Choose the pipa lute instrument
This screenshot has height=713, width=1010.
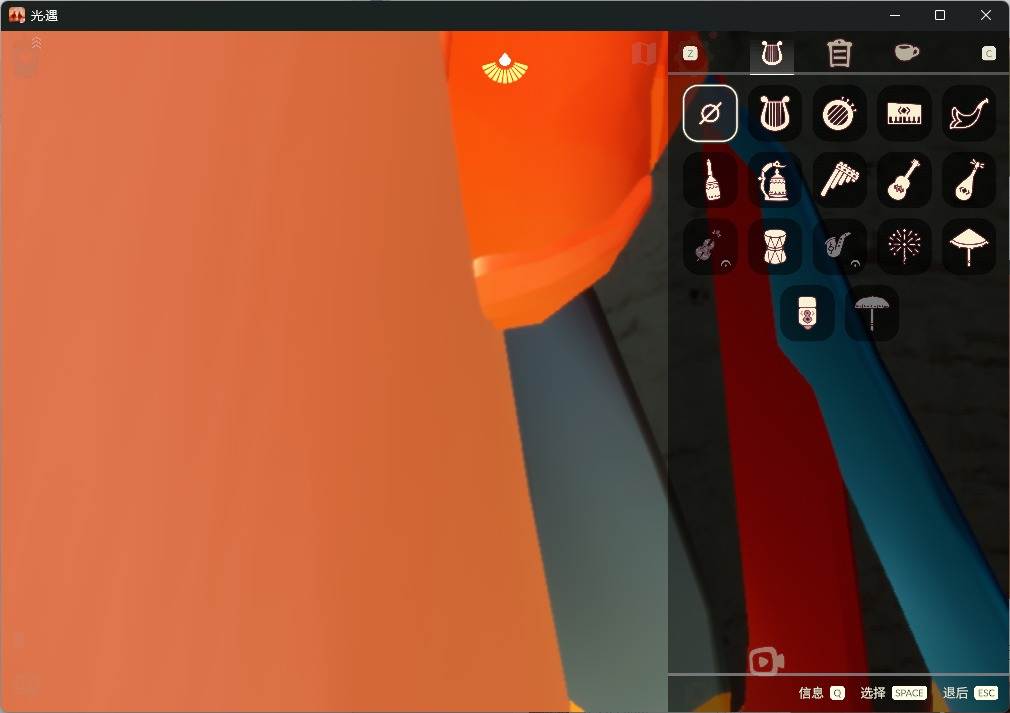(969, 180)
